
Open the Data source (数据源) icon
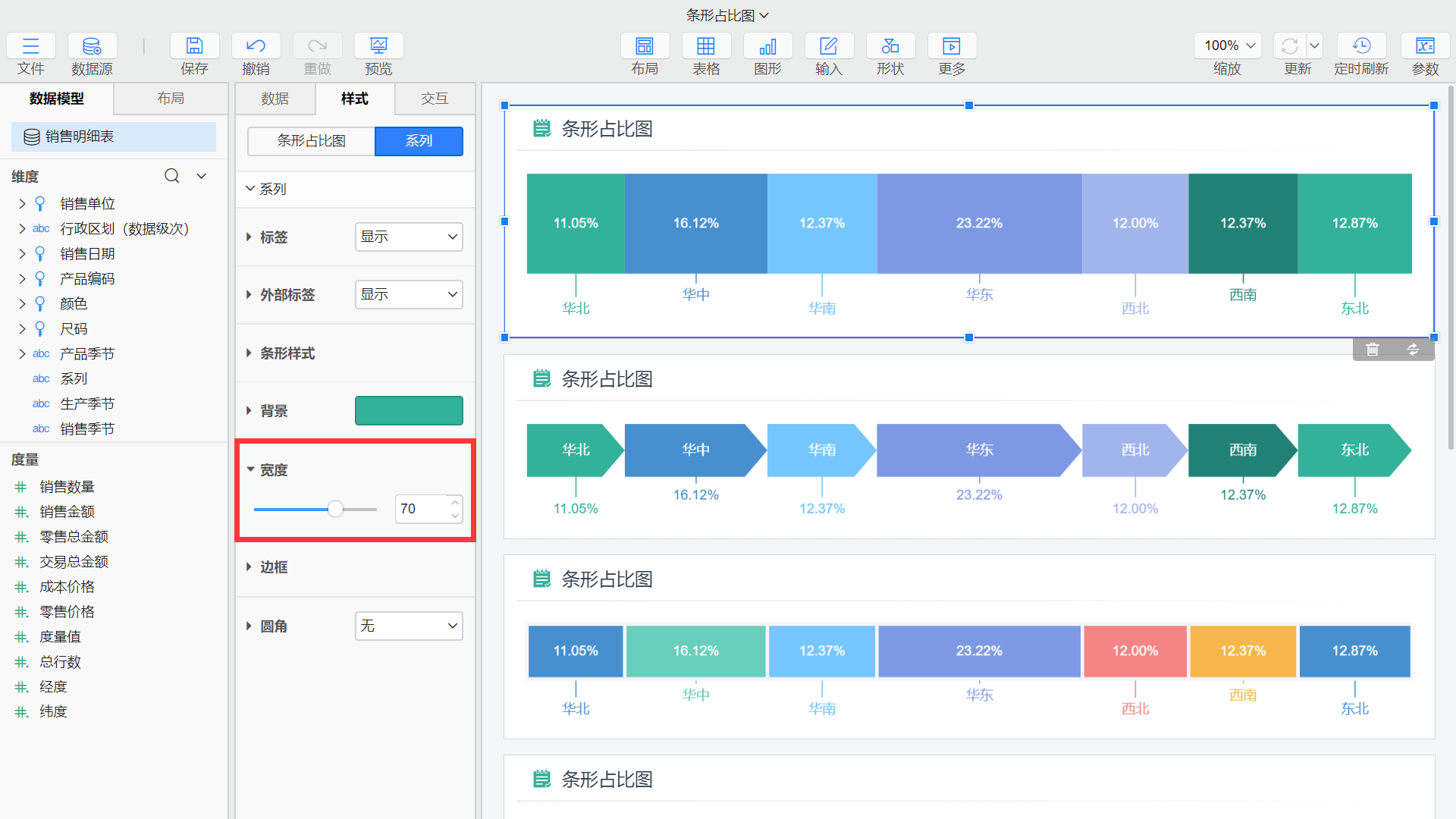[x=92, y=47]
